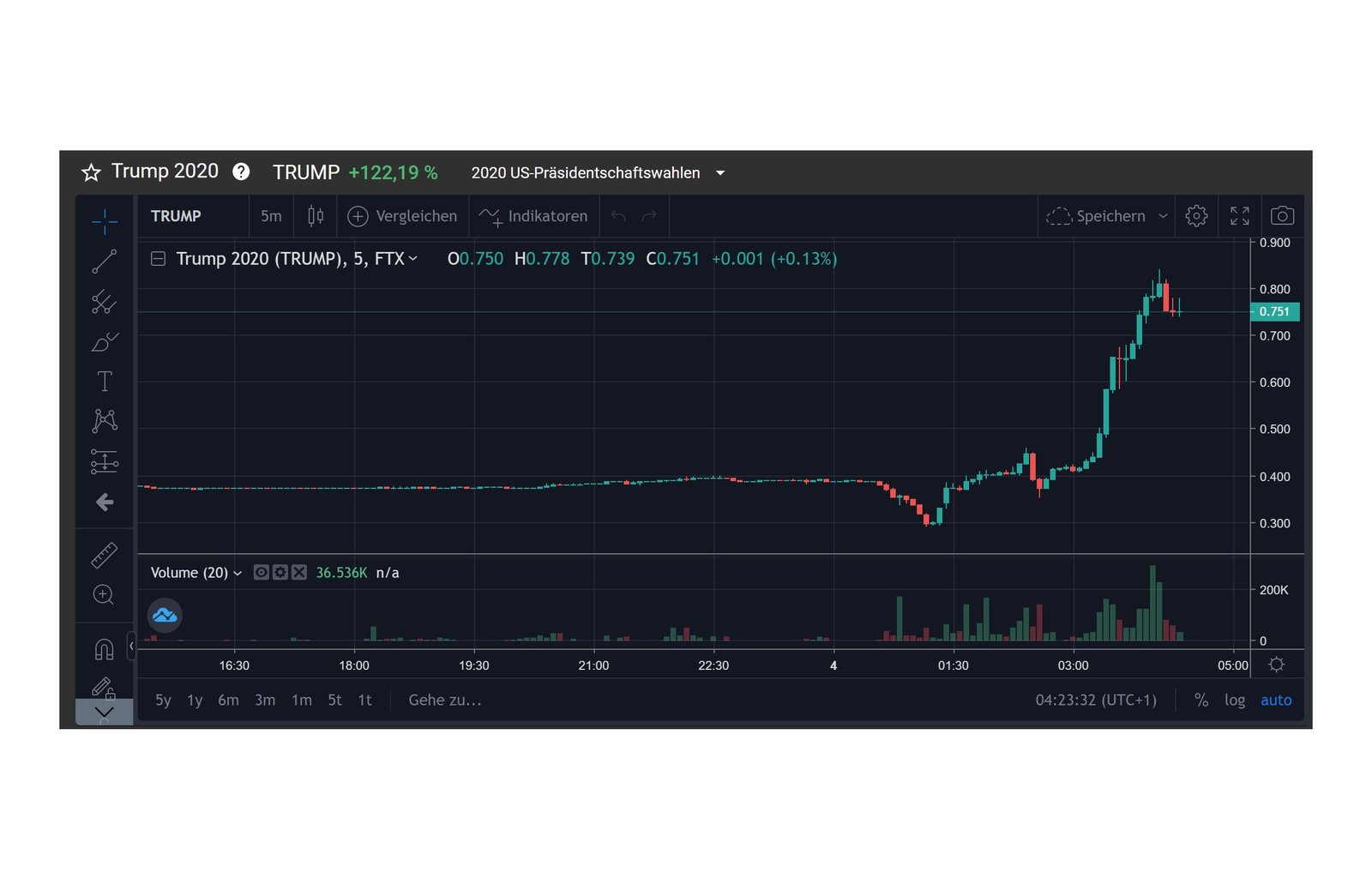
Task: Select the ruler measure tool
Action: pos(104,555)
